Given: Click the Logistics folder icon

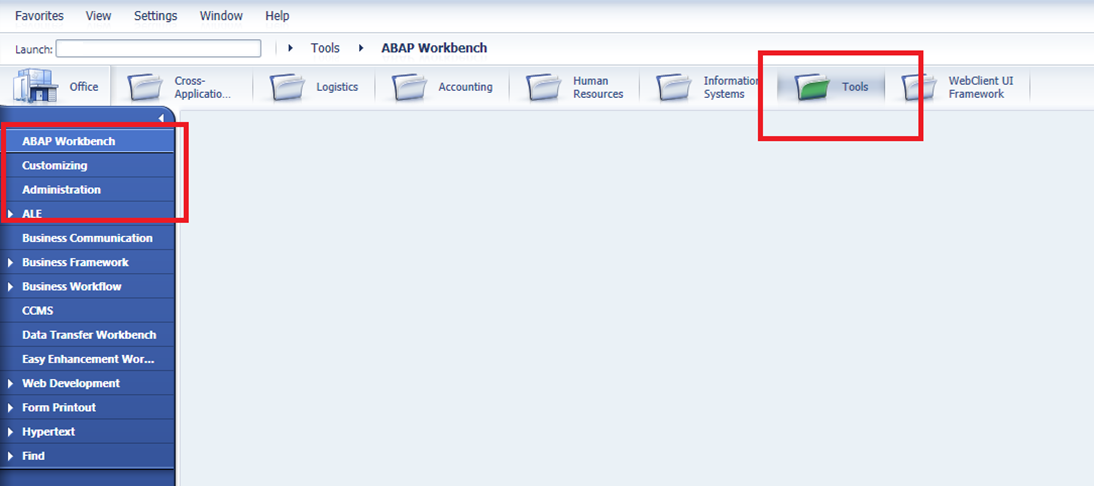Looking at the screenshot, I should pos(288,88).
